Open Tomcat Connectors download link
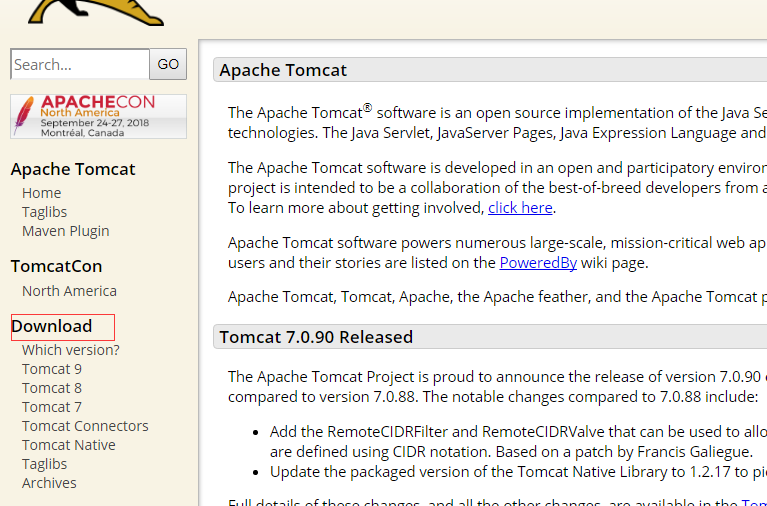Screen dimensions: 767x506 click(85, 426)
